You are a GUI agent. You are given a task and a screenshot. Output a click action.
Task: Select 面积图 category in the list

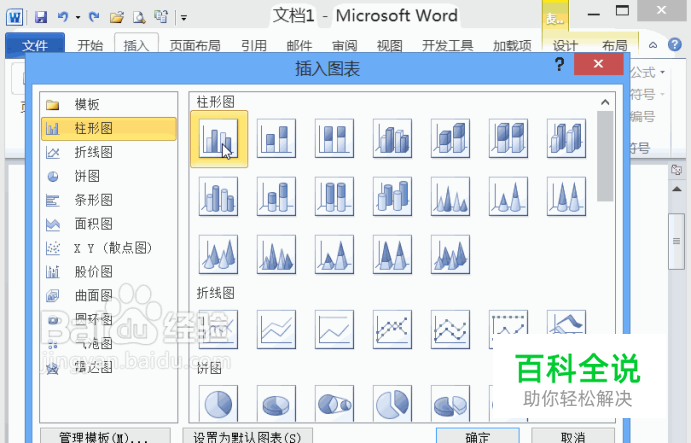pos(109,223)
